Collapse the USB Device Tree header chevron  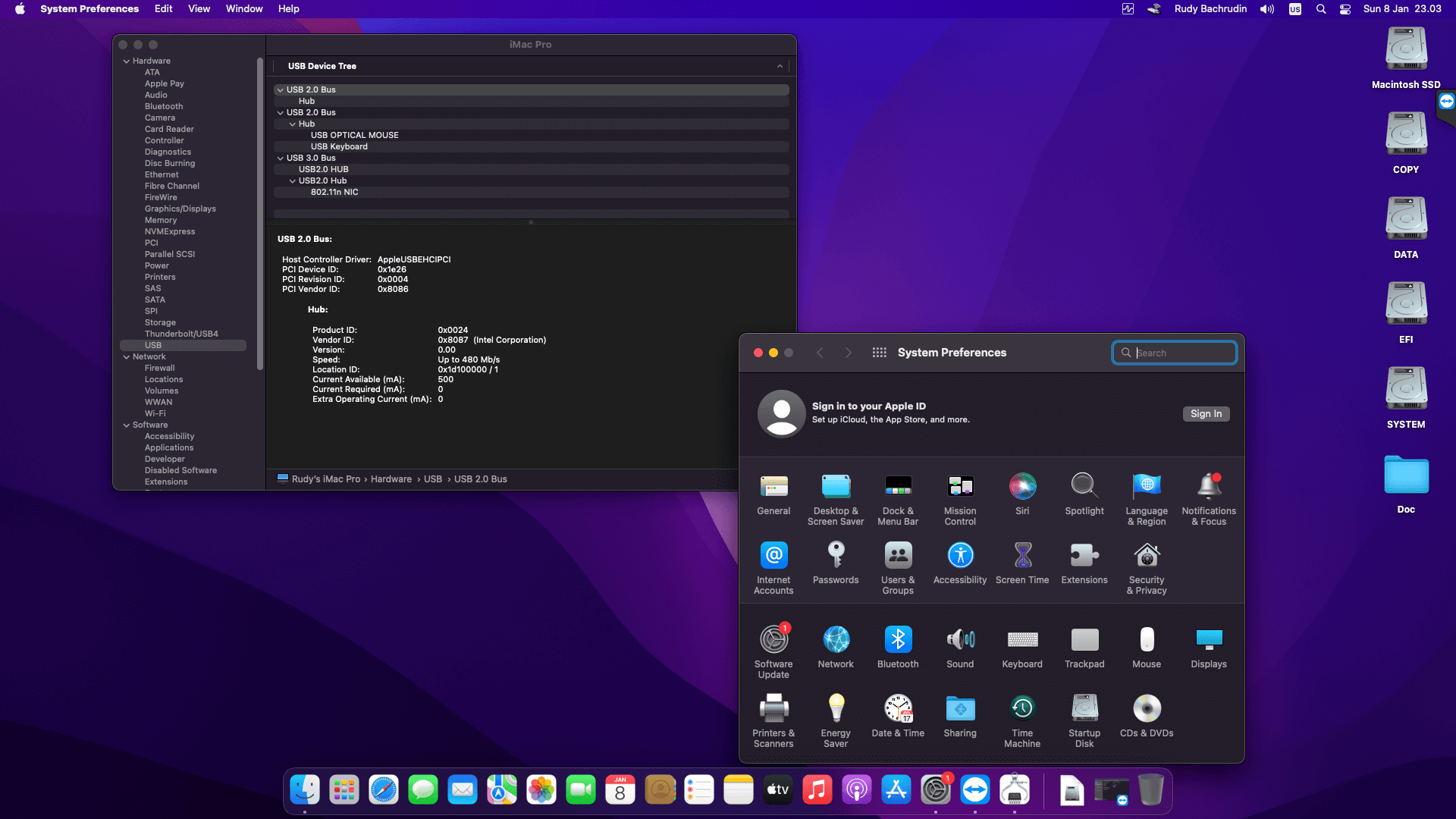tap(780, 67)
